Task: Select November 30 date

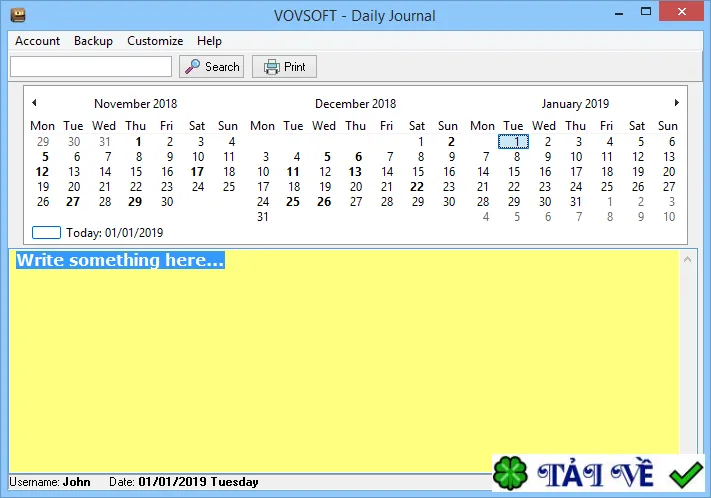Action: pos(167,202)
